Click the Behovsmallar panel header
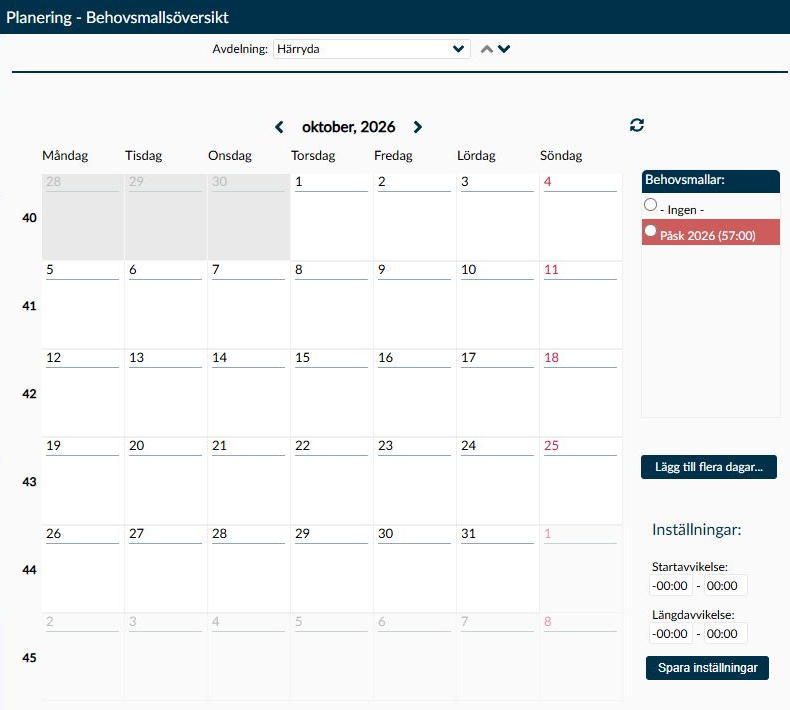This screenshot has width=790, height=710. (710, 181)
